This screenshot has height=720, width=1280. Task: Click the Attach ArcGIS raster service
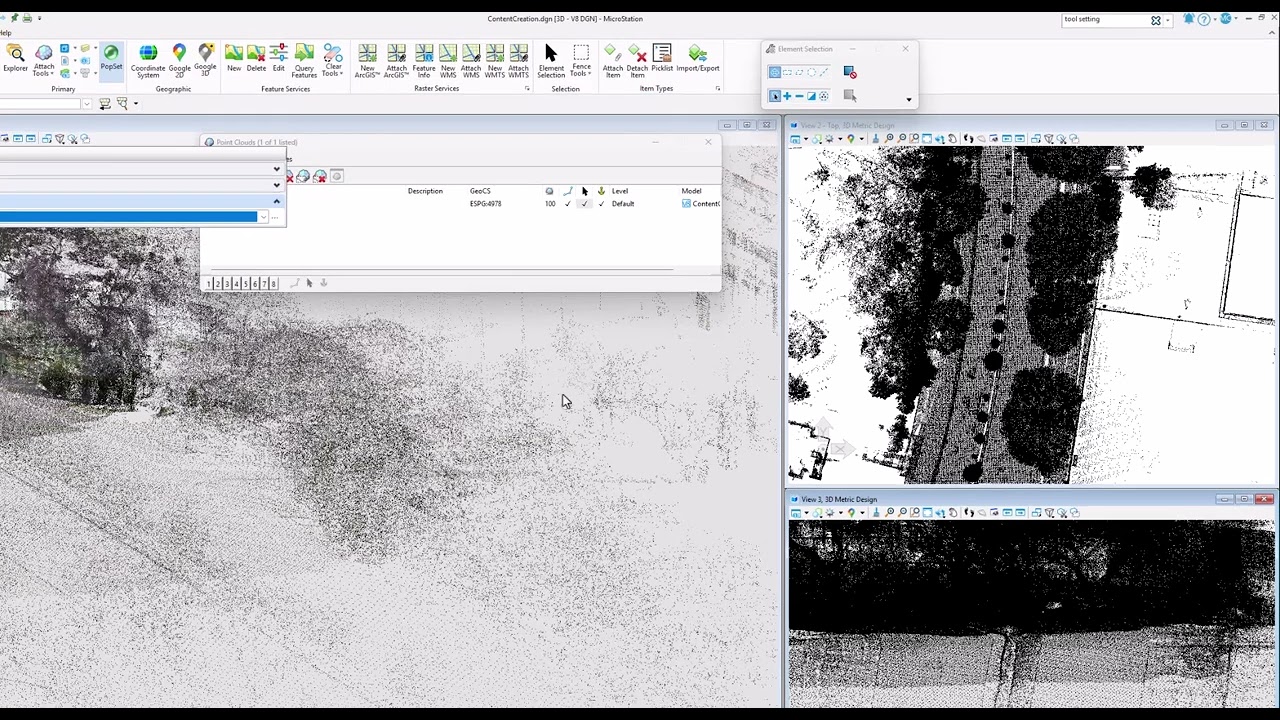click(x=396, y=62)
